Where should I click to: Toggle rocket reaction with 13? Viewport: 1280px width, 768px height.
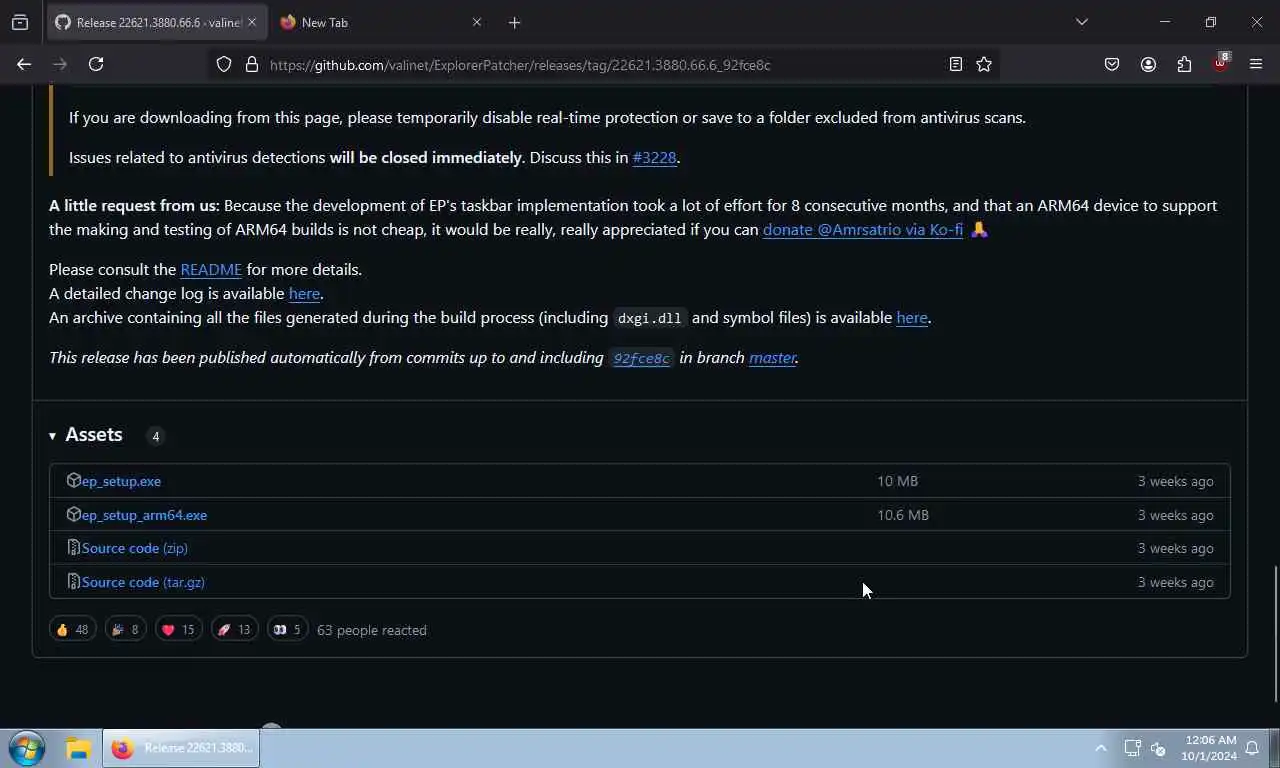[234, 629]
